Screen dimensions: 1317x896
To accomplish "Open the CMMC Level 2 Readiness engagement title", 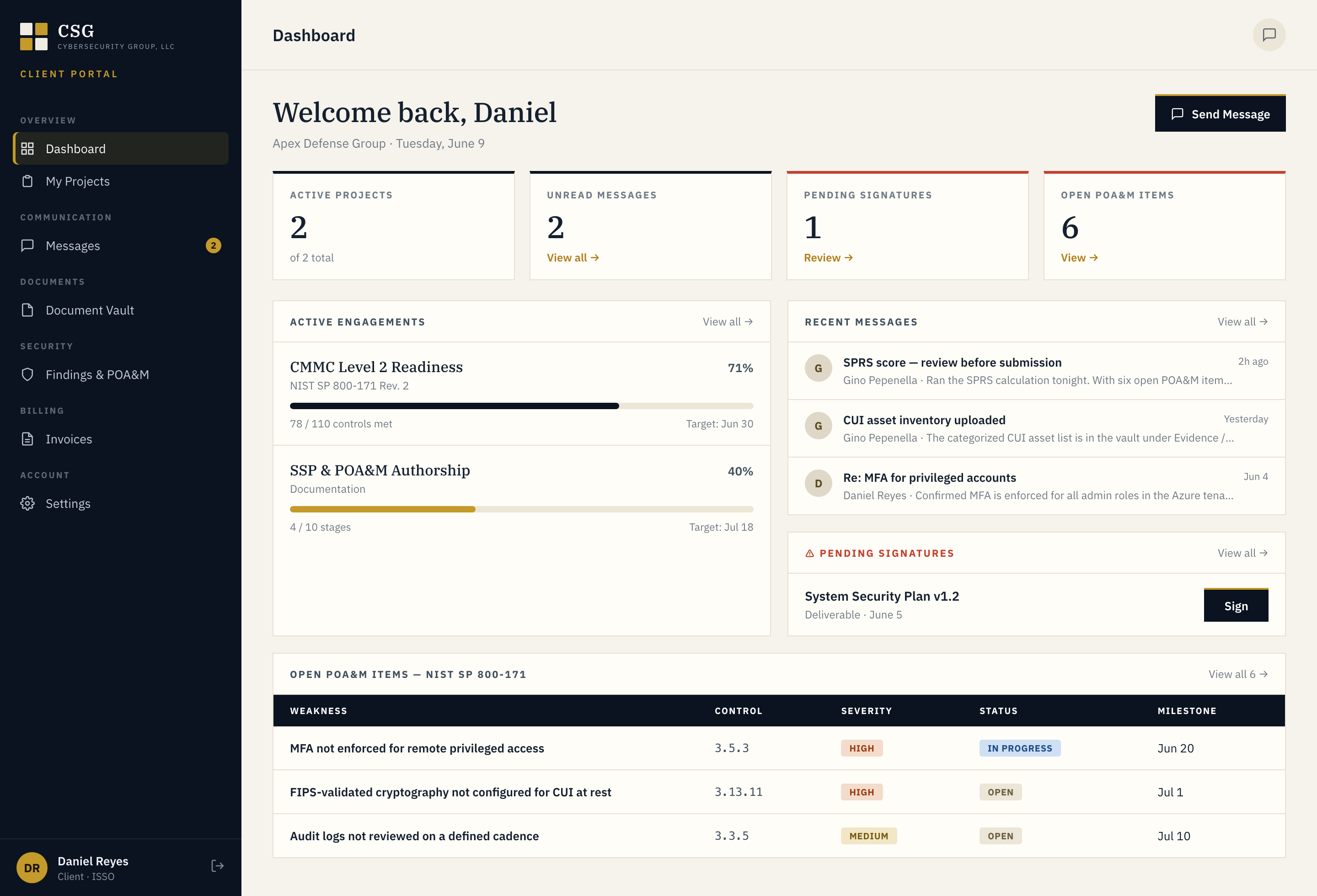I will [x=376, y=367].
